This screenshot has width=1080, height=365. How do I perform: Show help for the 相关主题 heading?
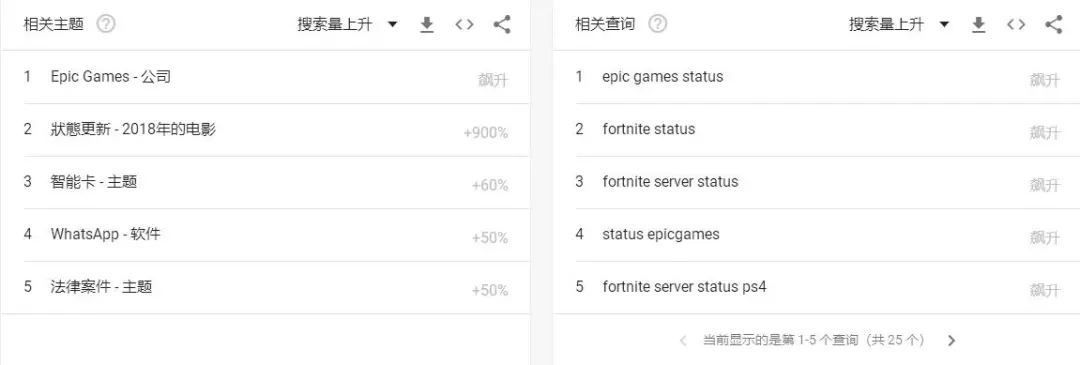(106, 25)
